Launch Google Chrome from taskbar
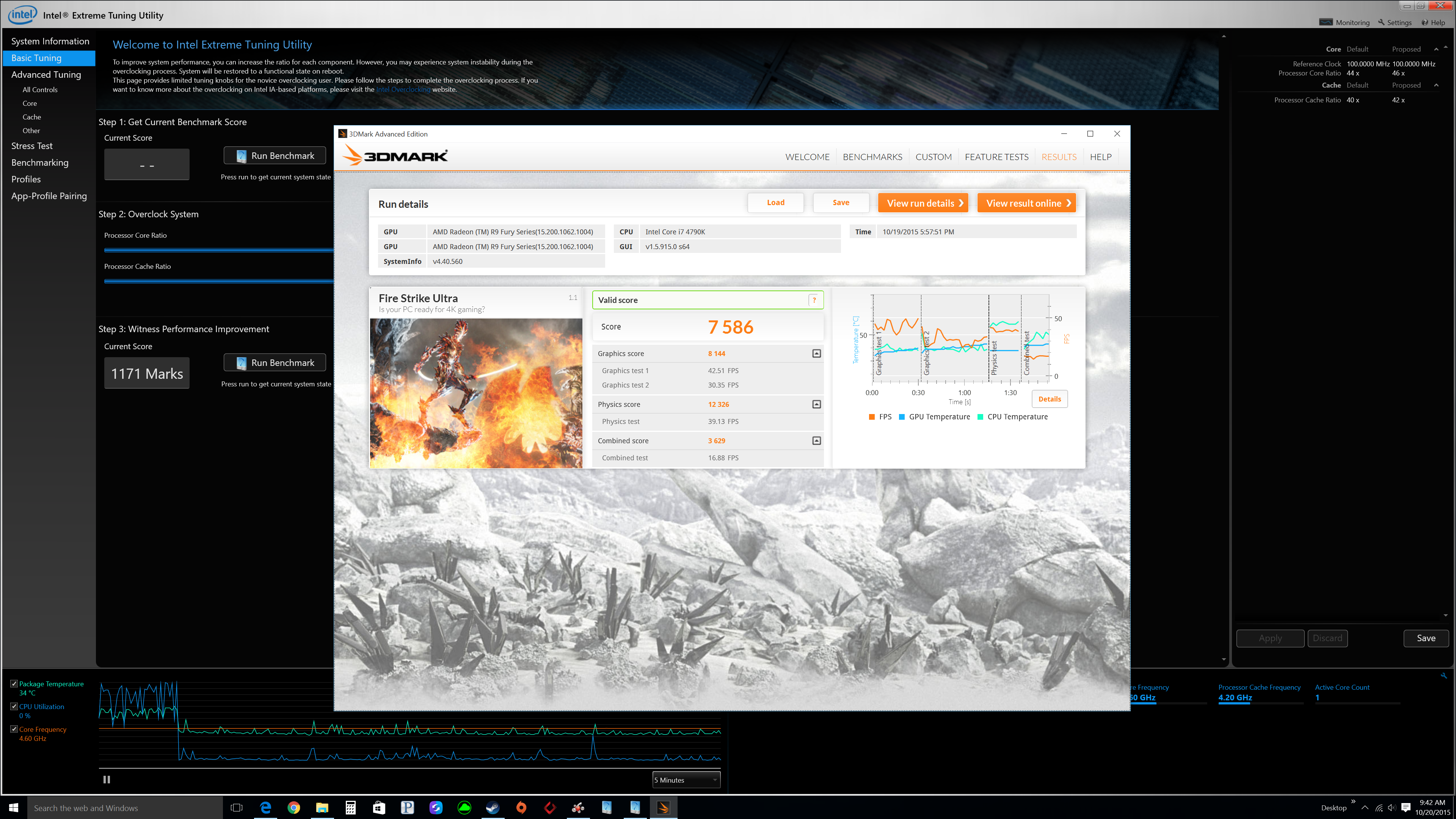The height and width of the screenshot is (819, 1456). pyautogui.click(x=293, y=808)
